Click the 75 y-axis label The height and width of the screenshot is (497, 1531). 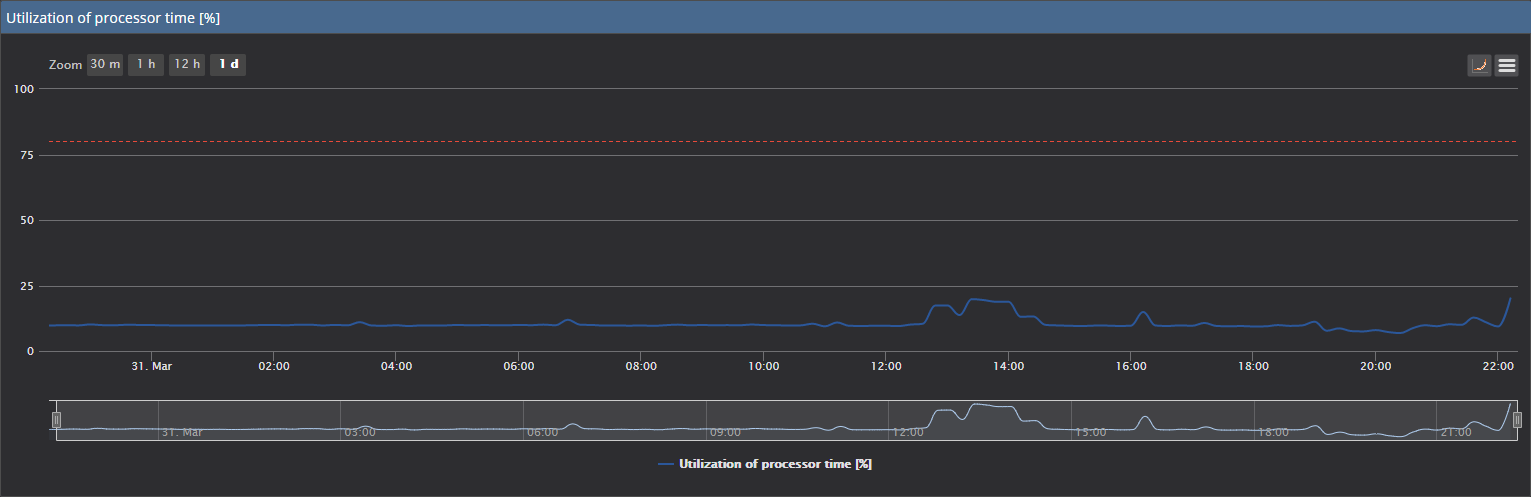tap(28, 155)
